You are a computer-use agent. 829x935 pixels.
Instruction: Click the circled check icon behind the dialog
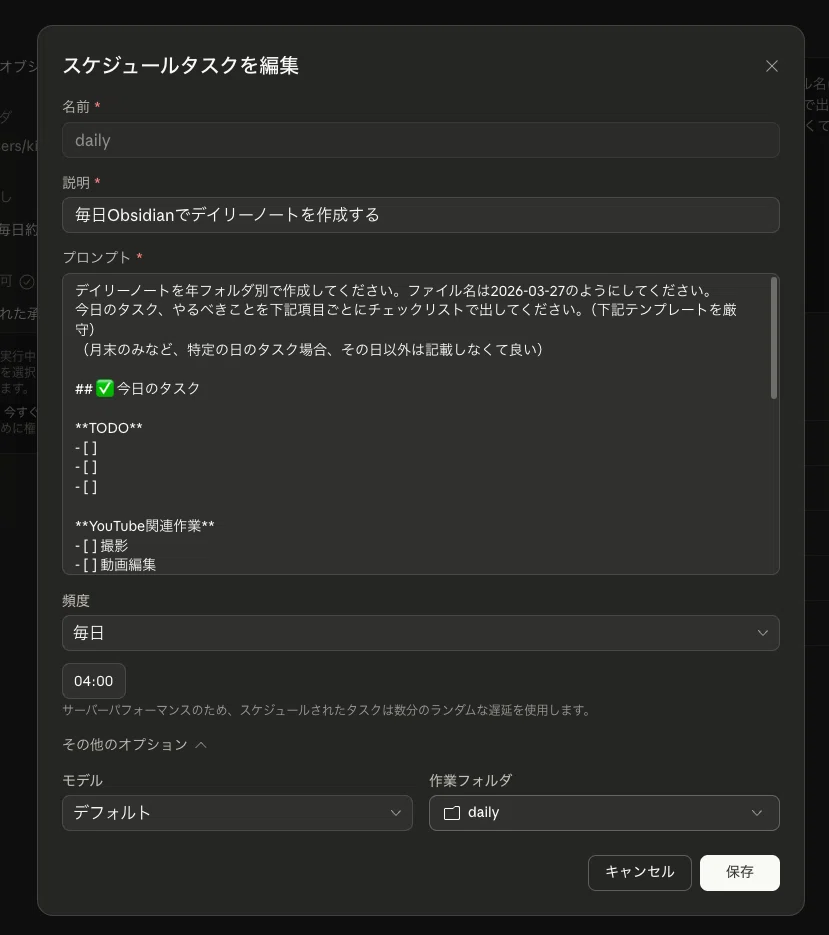(27, 282)
